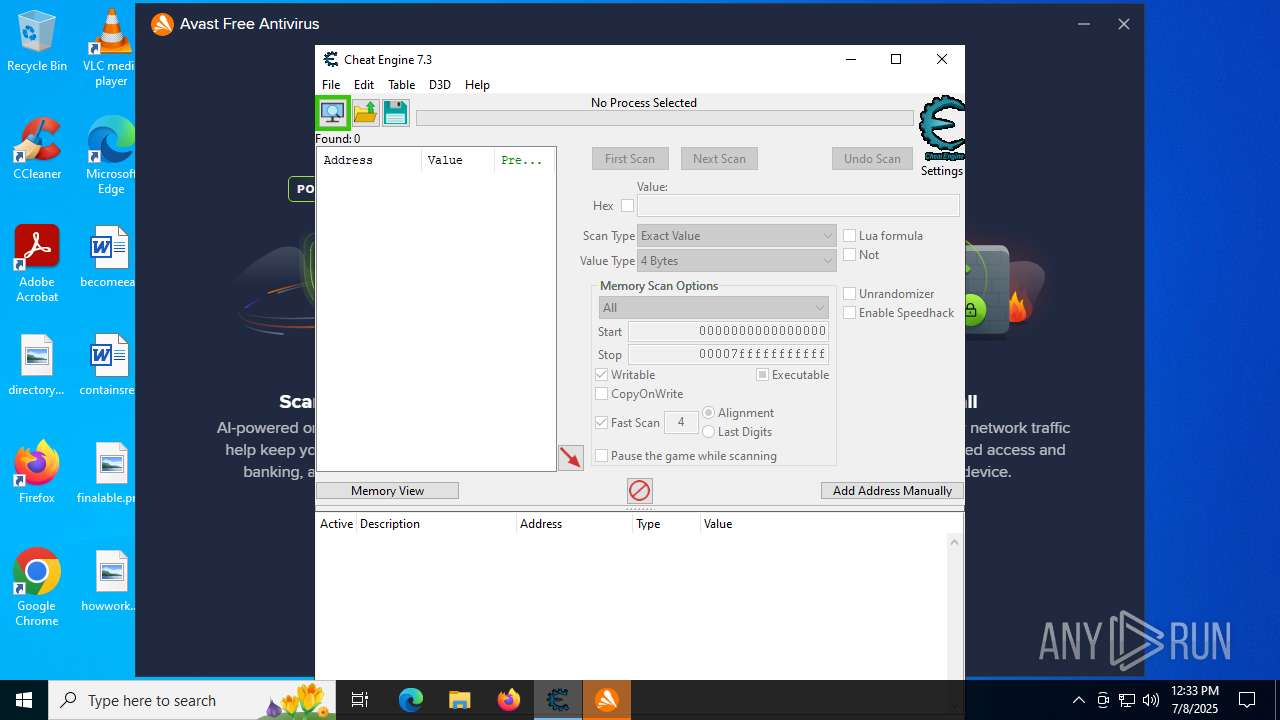Open the Value Type dropdown
Screen dimensions: 1280x720
[737, 261]
